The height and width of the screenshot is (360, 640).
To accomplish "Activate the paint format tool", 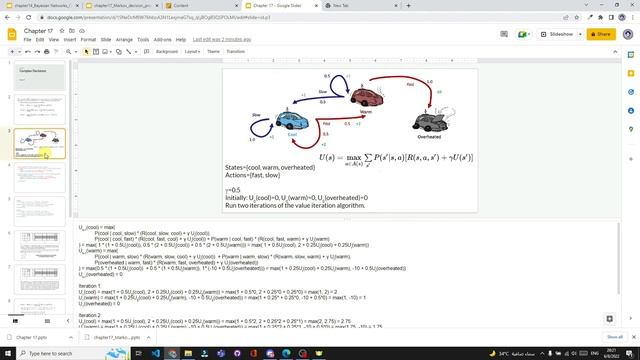I will (56, 52).
